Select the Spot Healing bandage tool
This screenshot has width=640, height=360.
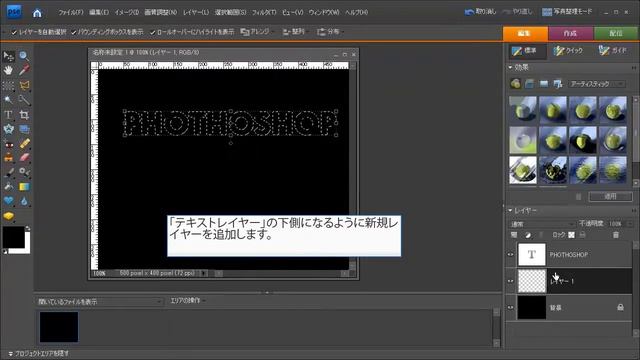tap(24, 144)
